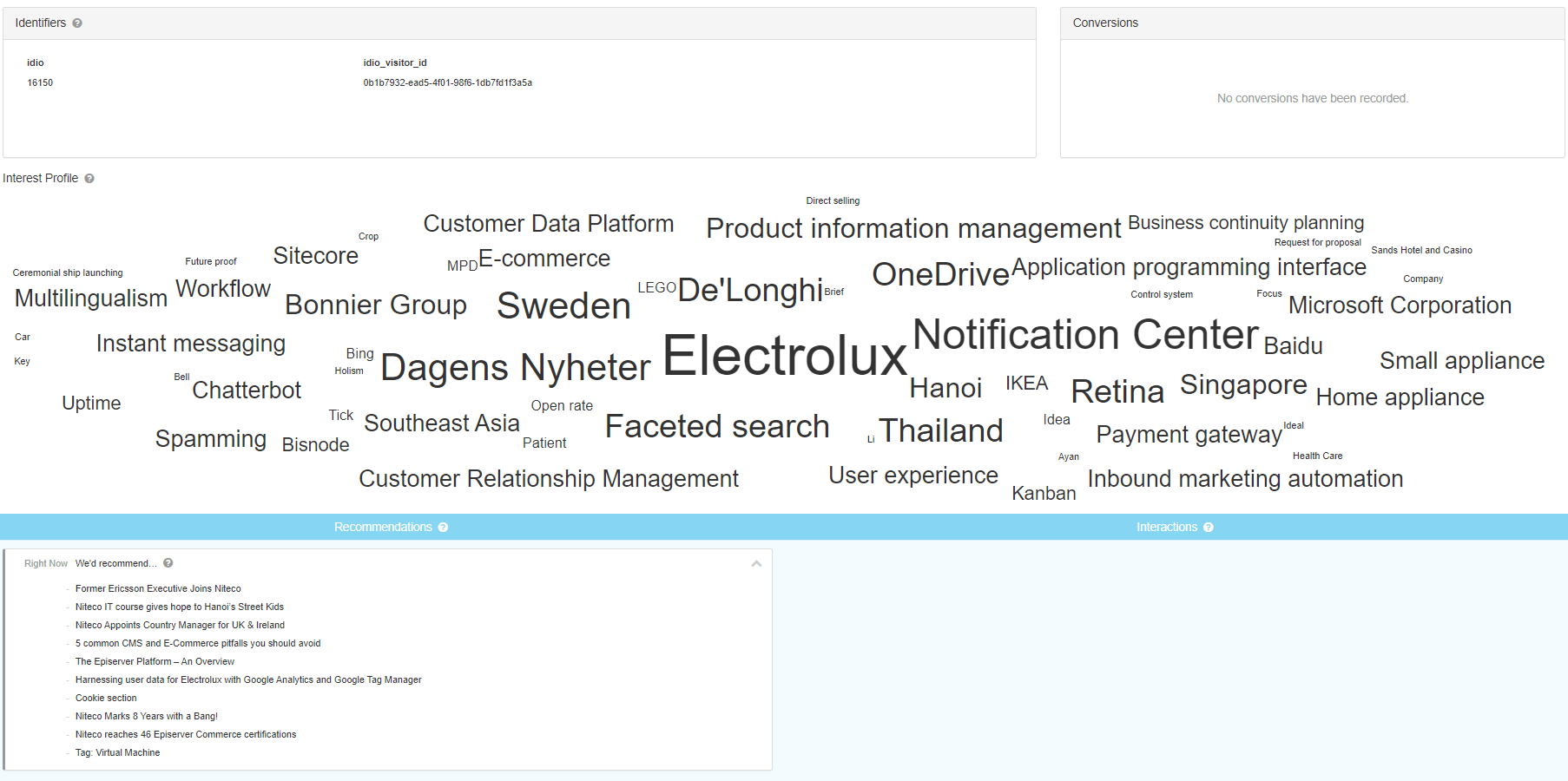
Task: Click Inbound marketing automation topic
Action: point(1245,479)
